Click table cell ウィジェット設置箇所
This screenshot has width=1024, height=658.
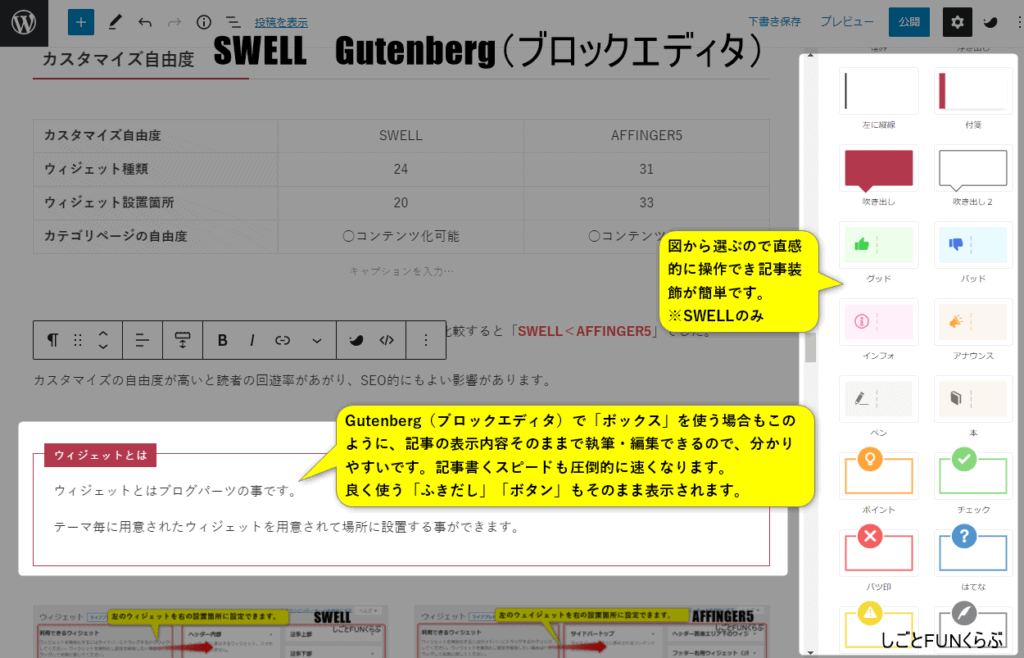point(155,202)
